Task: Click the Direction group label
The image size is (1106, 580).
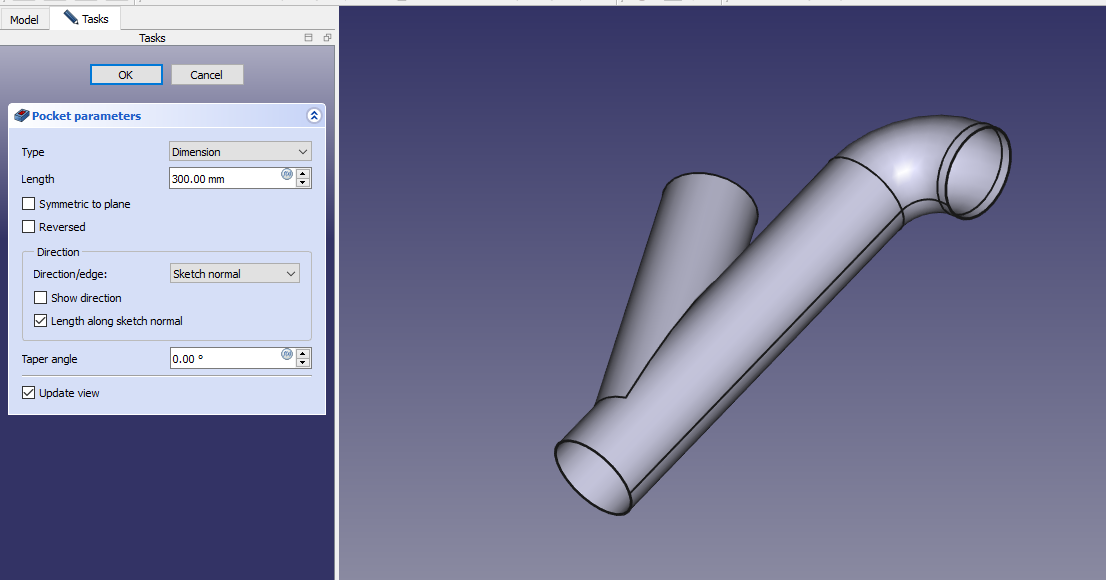Action: click(x=58, y=252)
